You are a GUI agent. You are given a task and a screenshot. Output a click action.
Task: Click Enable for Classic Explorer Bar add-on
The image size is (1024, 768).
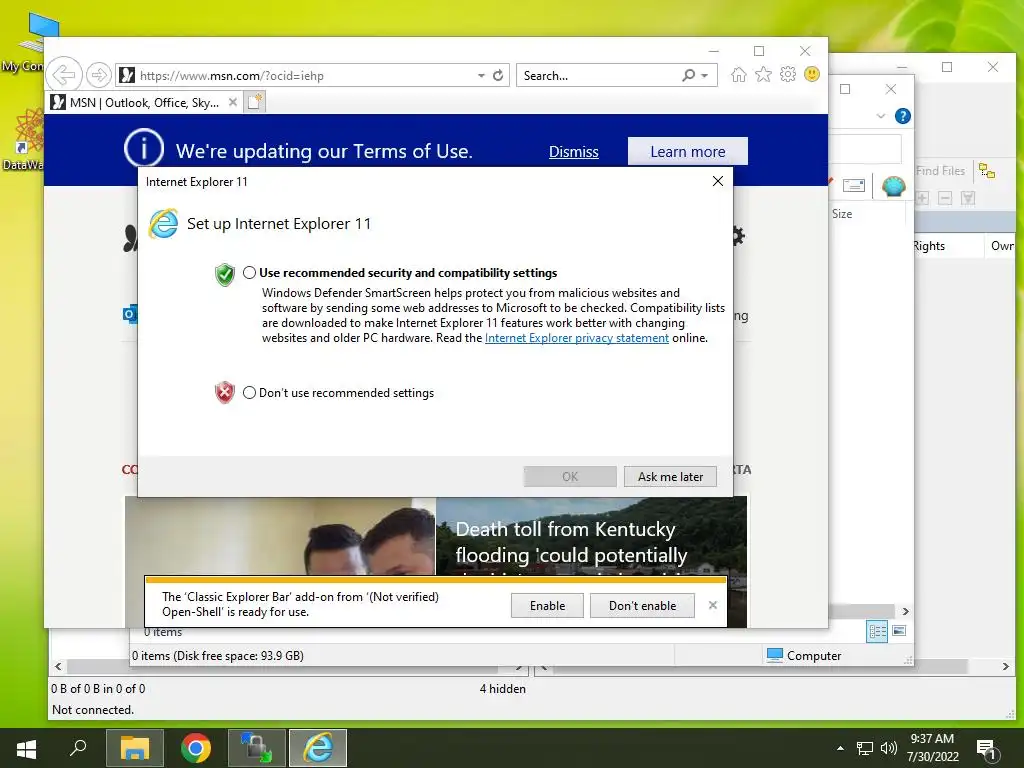point(547,605)
